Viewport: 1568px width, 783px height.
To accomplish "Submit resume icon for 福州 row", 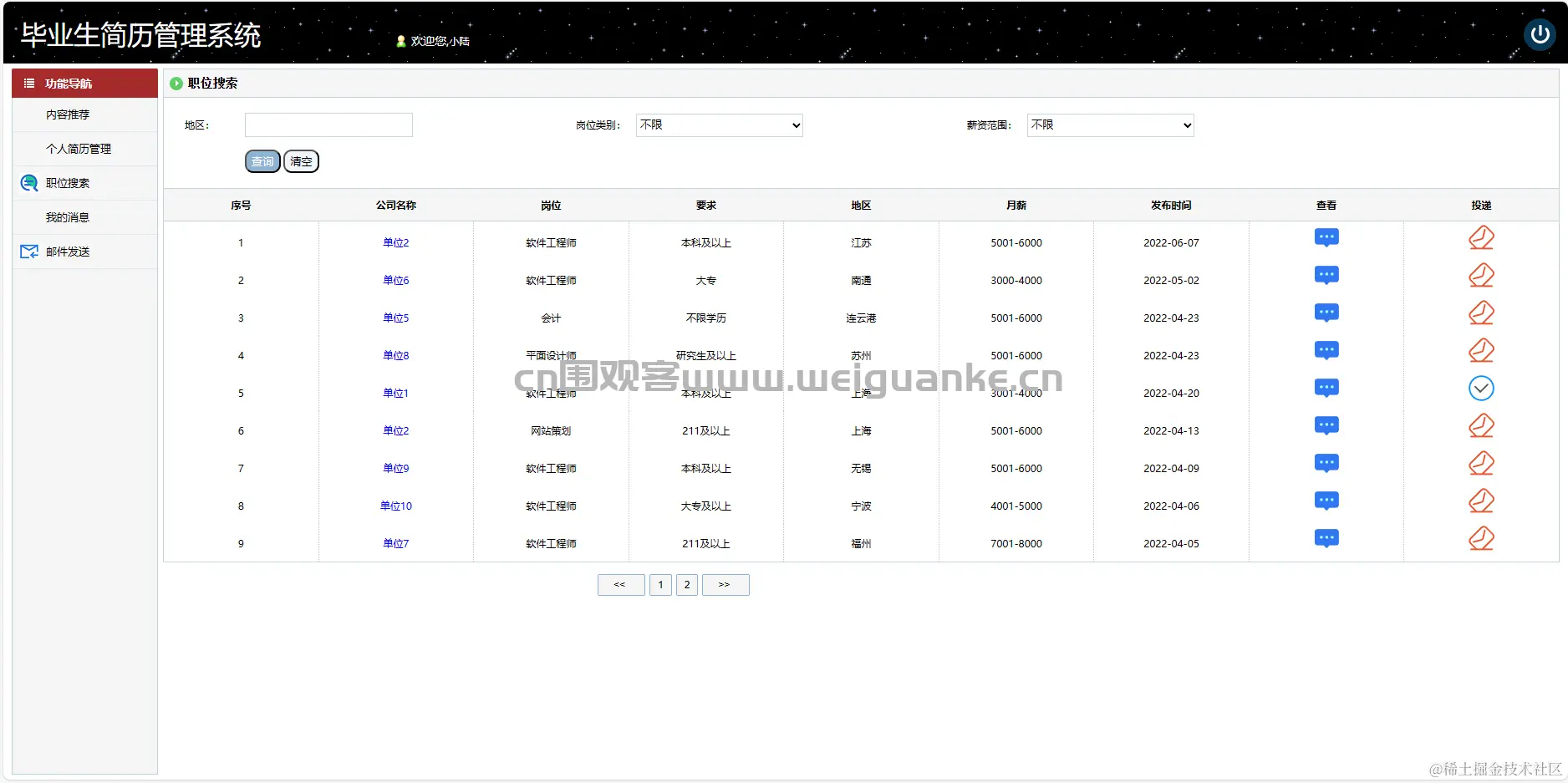I will [1481, 539].
